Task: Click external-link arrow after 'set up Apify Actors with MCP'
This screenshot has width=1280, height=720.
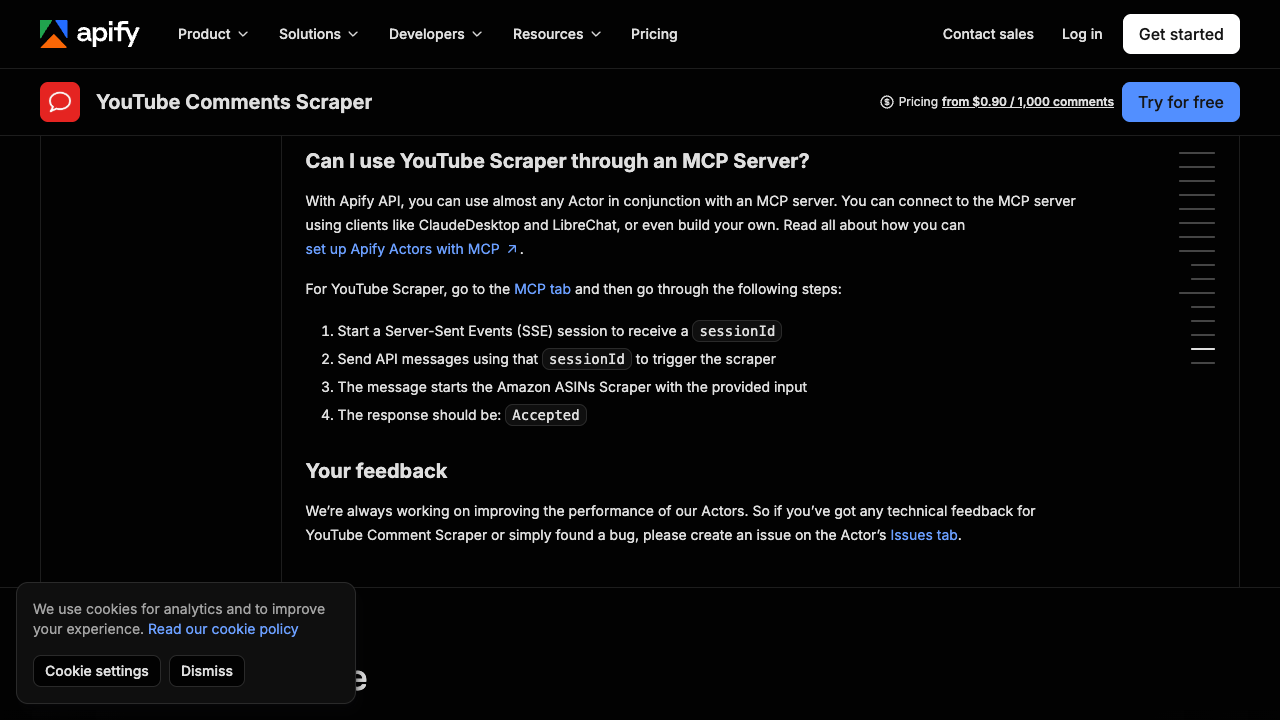Action: pos(512,249)
